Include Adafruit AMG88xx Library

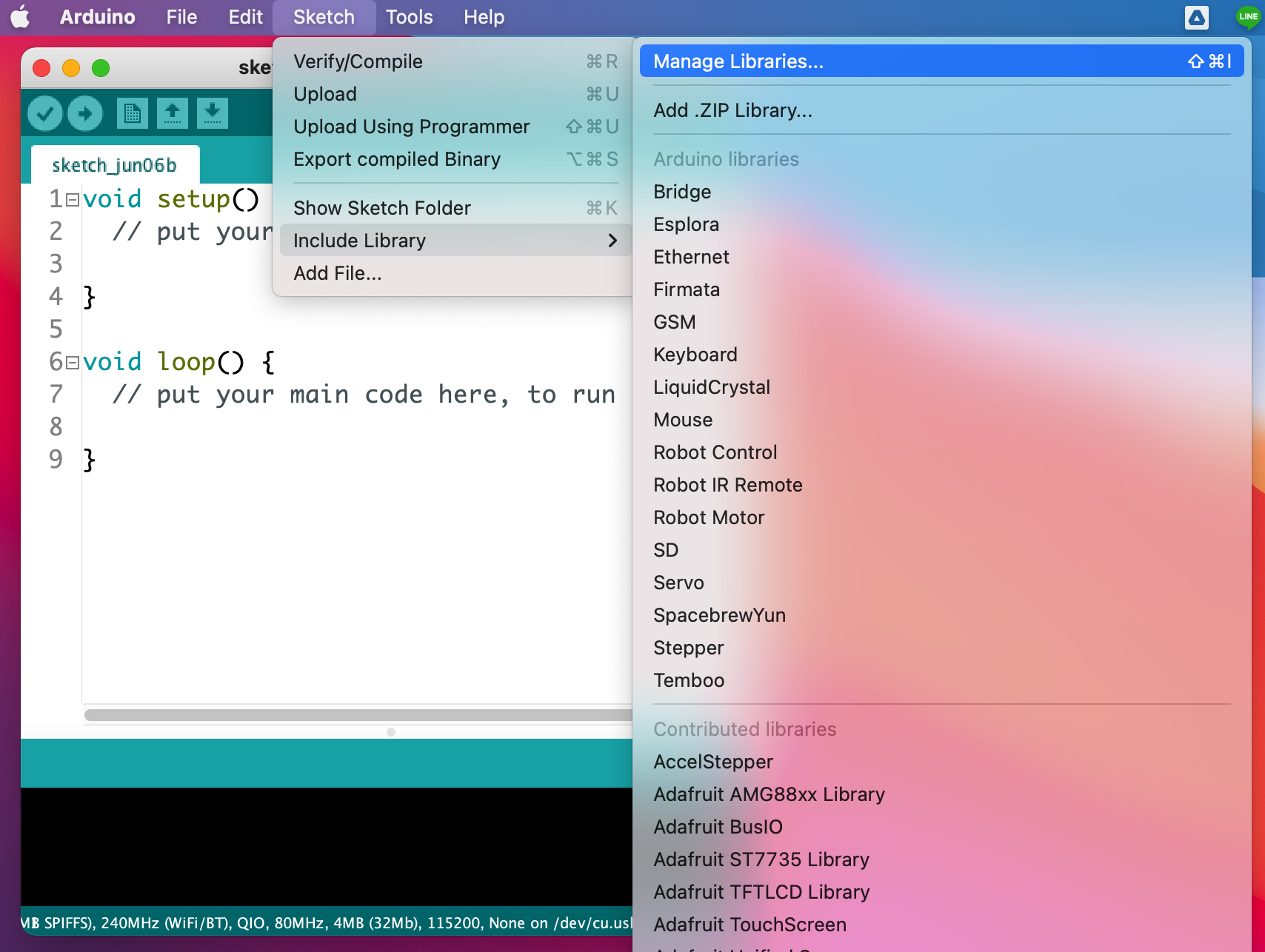[x=941, y=794]
